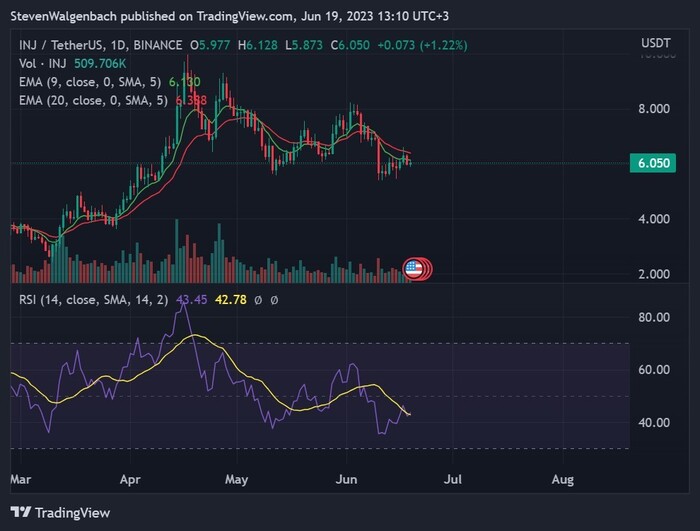Viewport: 700px width, 531px height.
Task: Click the TradingView logo at the bottom
Action: [x=60, y=512]
